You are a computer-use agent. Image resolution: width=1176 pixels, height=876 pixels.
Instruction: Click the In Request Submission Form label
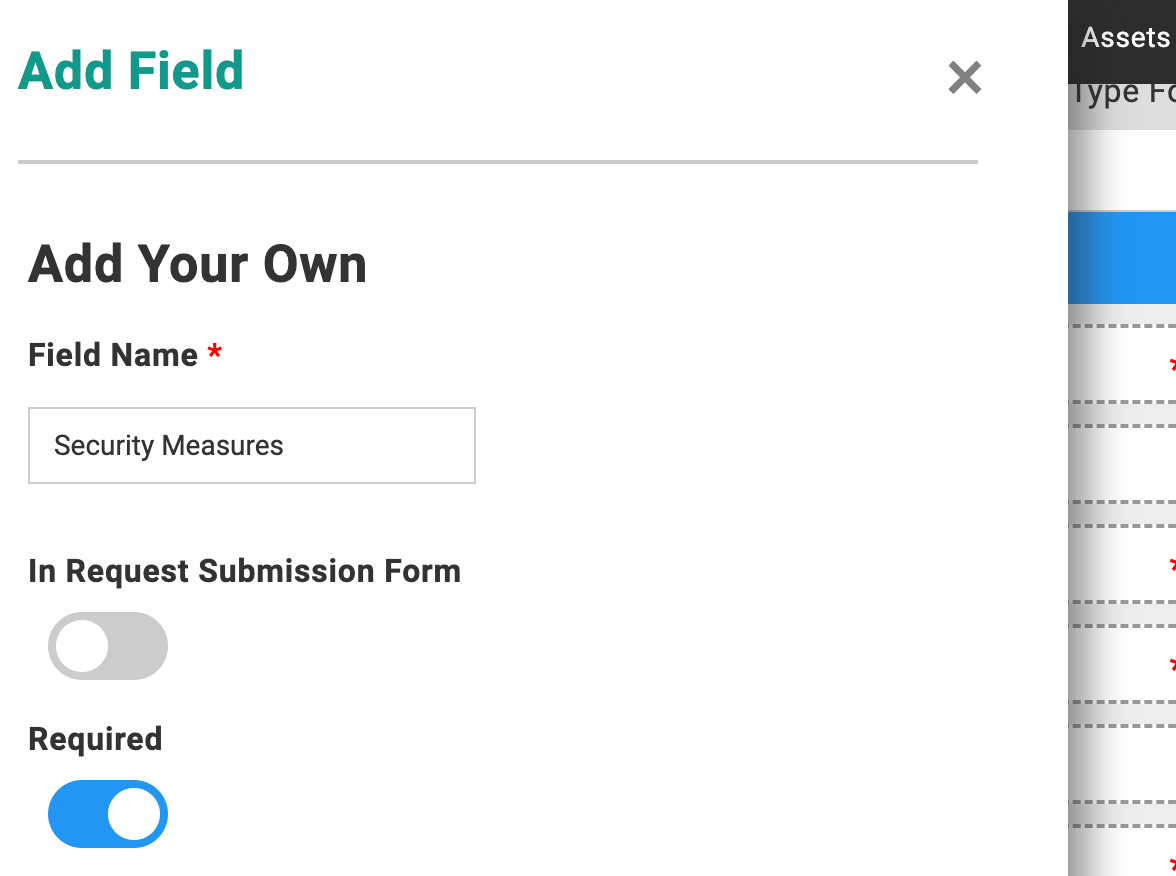pos(244,571)
